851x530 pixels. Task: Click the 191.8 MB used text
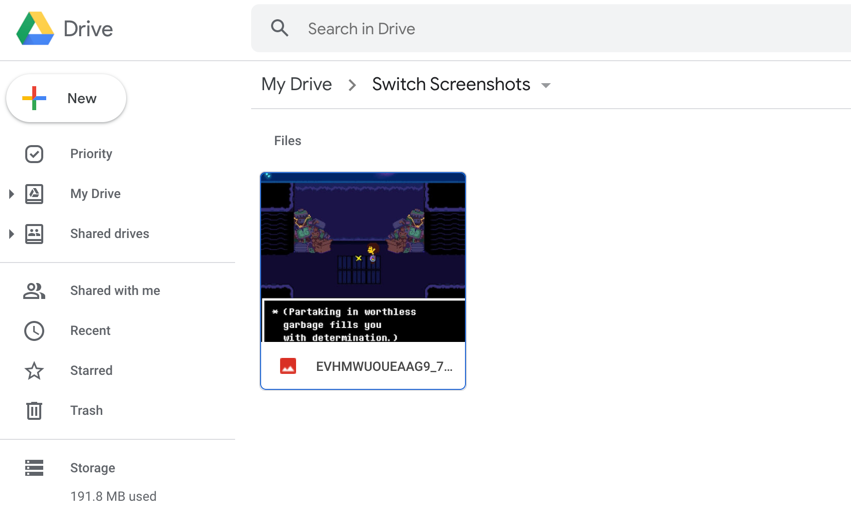113,497
